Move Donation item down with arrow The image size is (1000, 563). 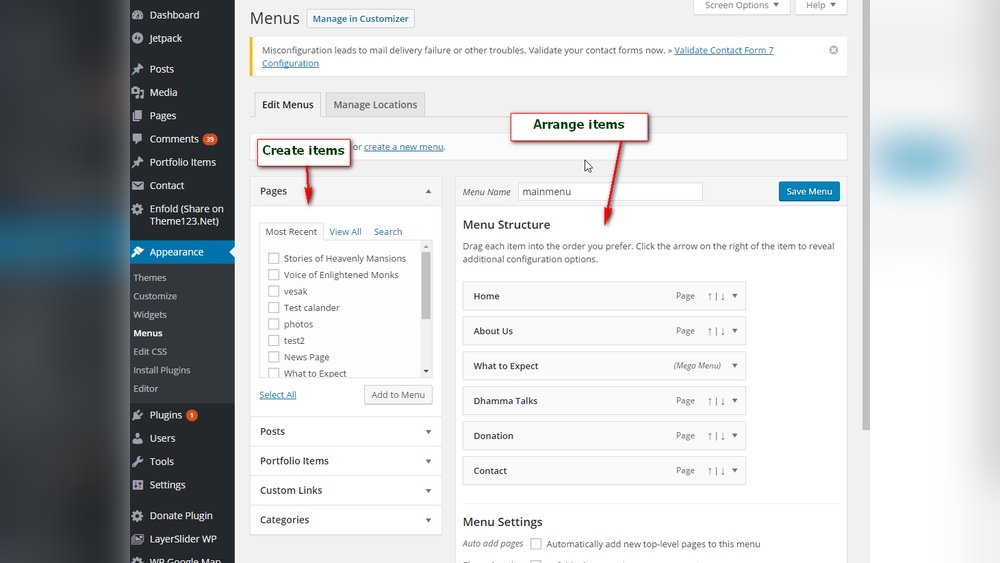click(723, 435)
